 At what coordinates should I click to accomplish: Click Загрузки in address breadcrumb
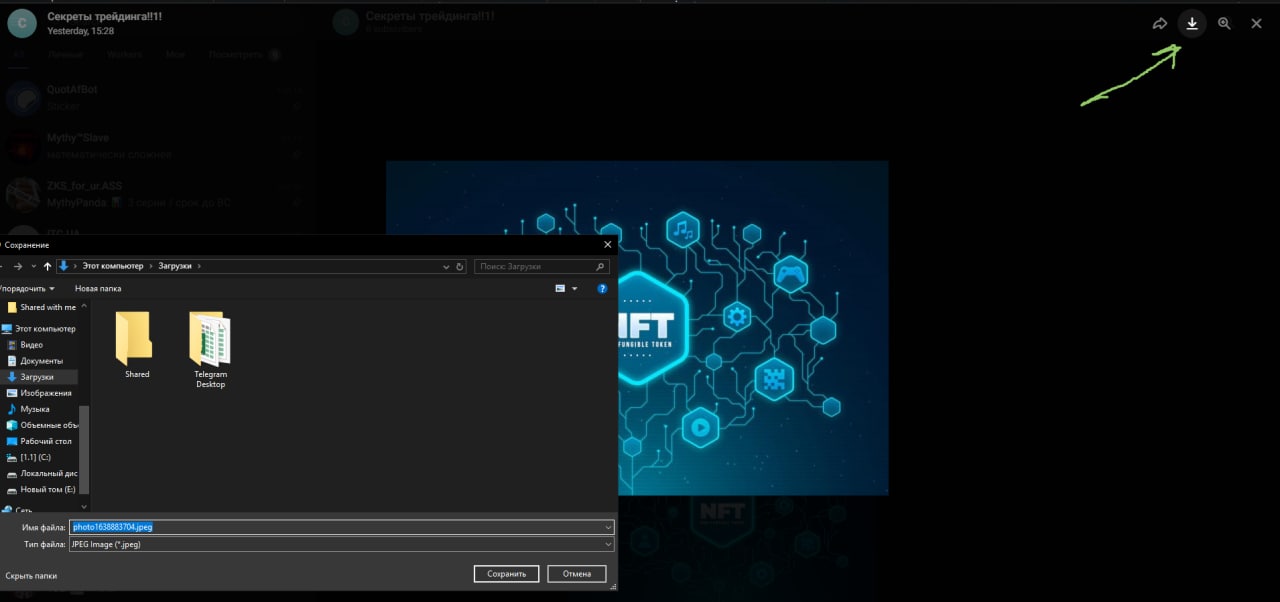176,266
